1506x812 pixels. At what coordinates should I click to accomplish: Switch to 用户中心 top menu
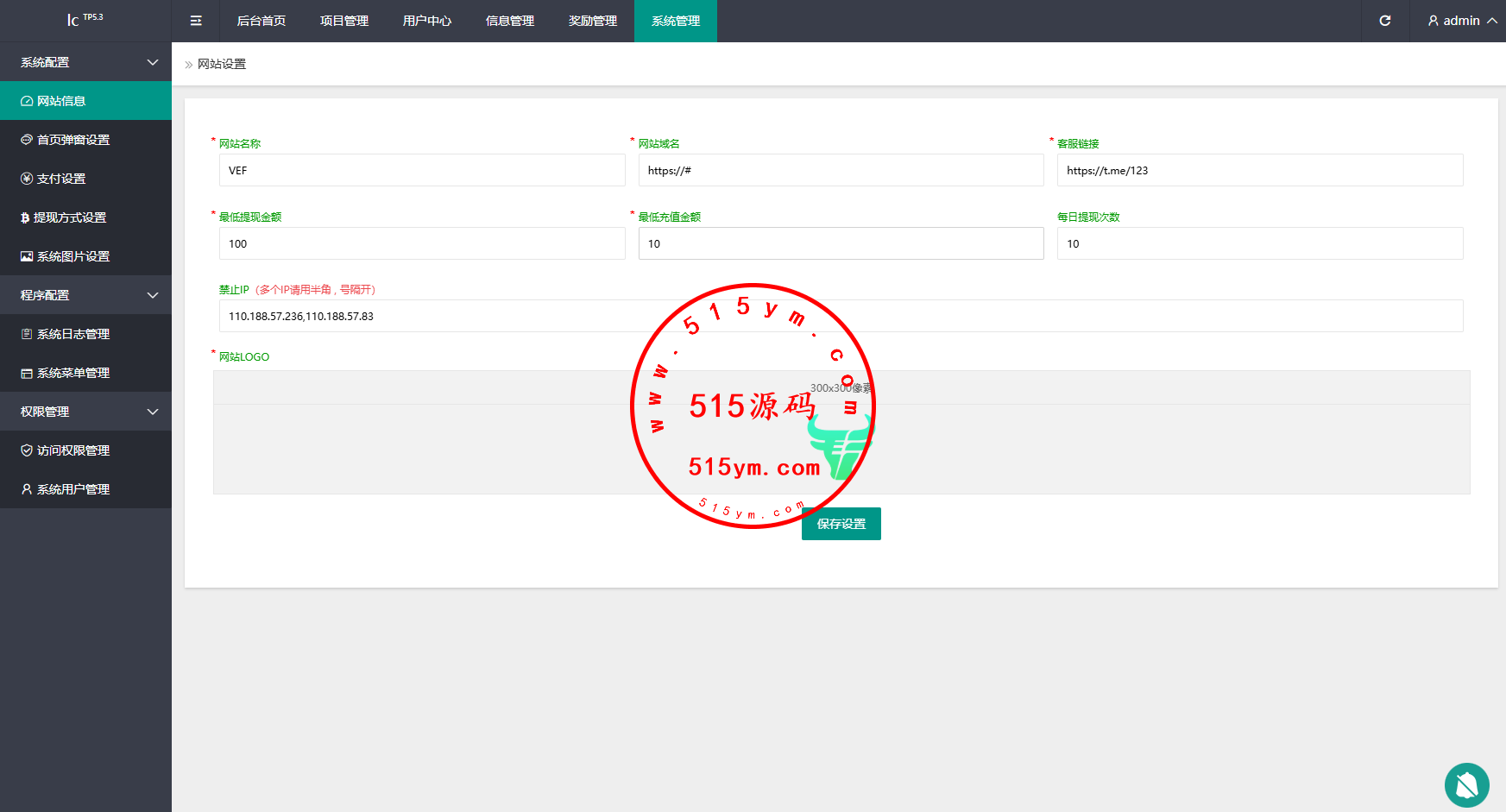click(x=427, y=21)
